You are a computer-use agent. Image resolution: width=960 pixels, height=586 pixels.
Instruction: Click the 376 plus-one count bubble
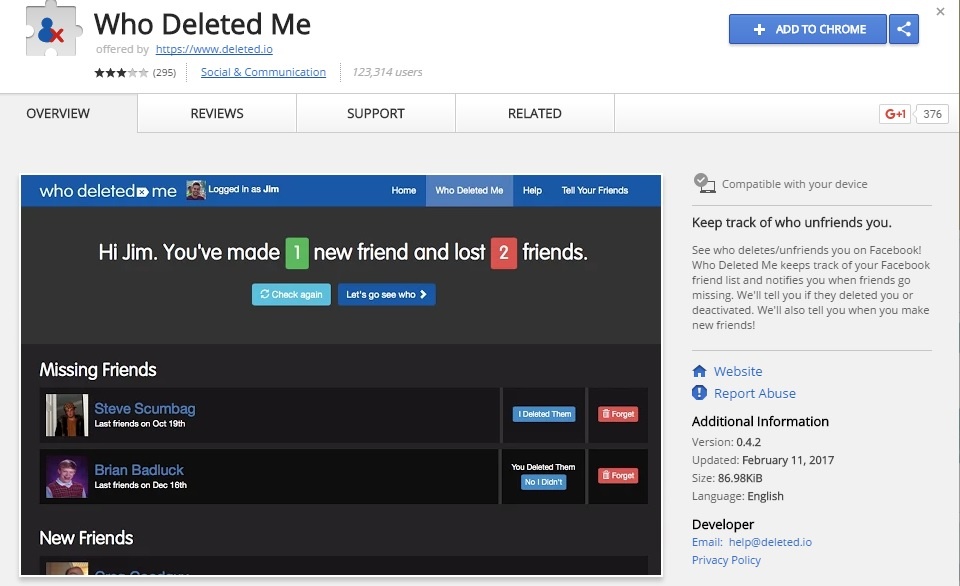tap(932, 114)
